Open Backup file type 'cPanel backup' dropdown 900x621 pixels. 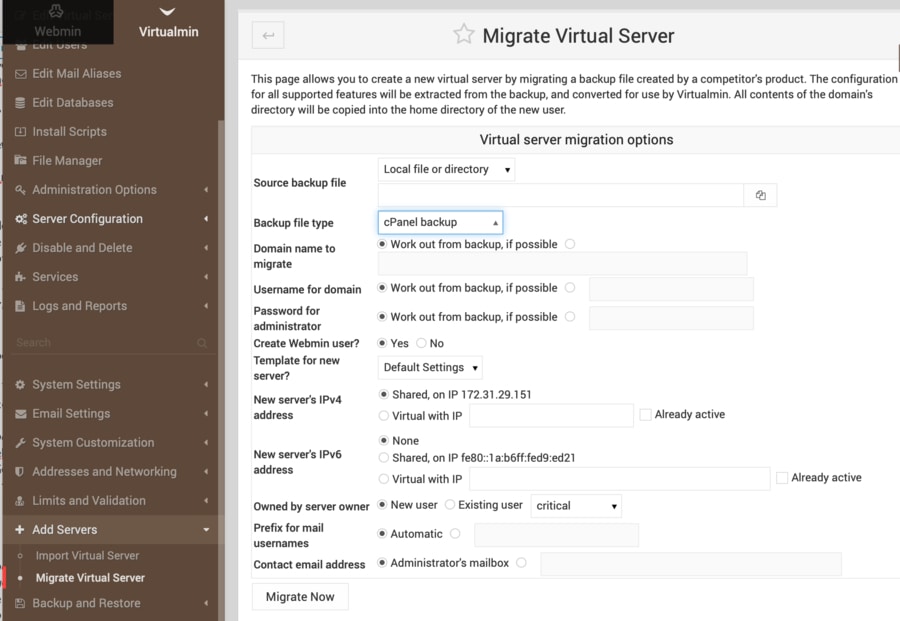pos(440,222)
